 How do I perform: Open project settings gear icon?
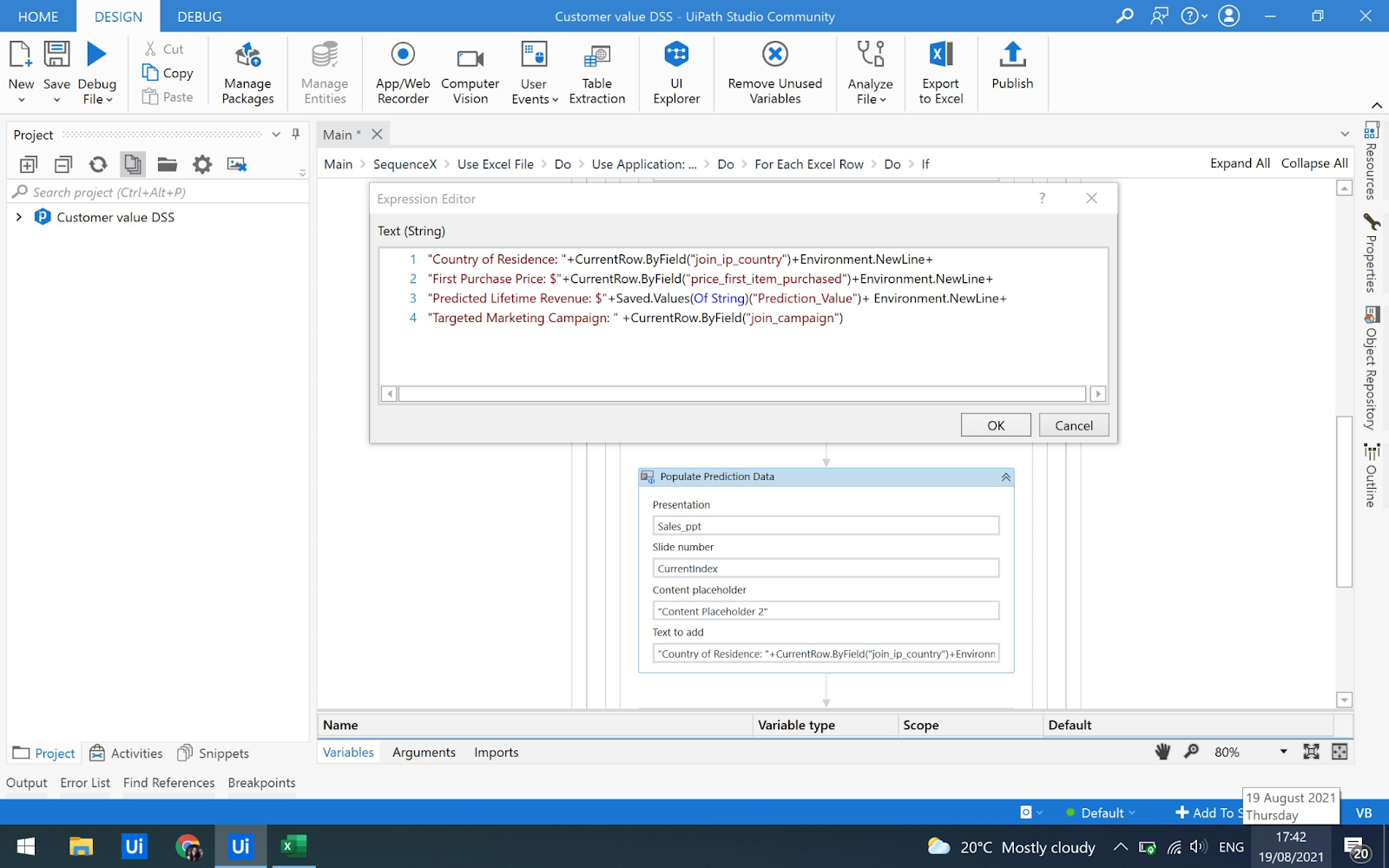tap(202, 164)
